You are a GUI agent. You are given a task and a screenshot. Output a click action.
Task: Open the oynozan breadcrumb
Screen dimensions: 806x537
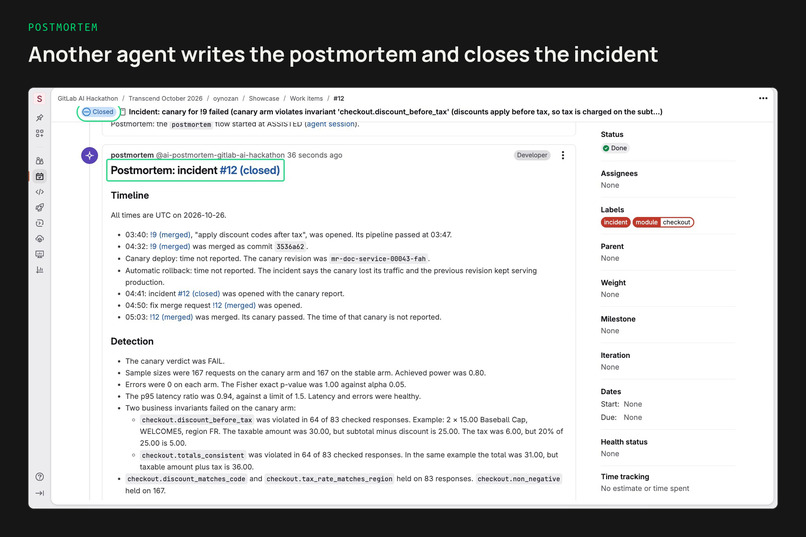click(x=226, y=99)
